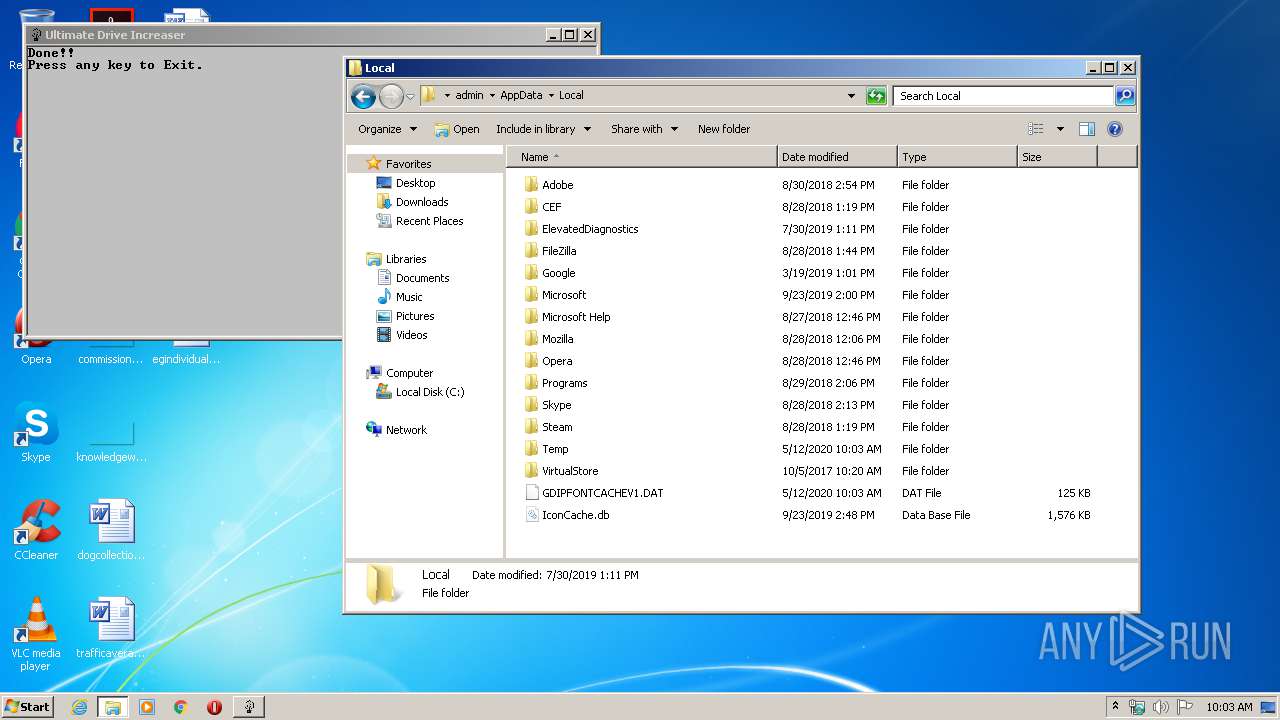
Task: Open Google Chrome from taskbar
Action: coord(181,707)
